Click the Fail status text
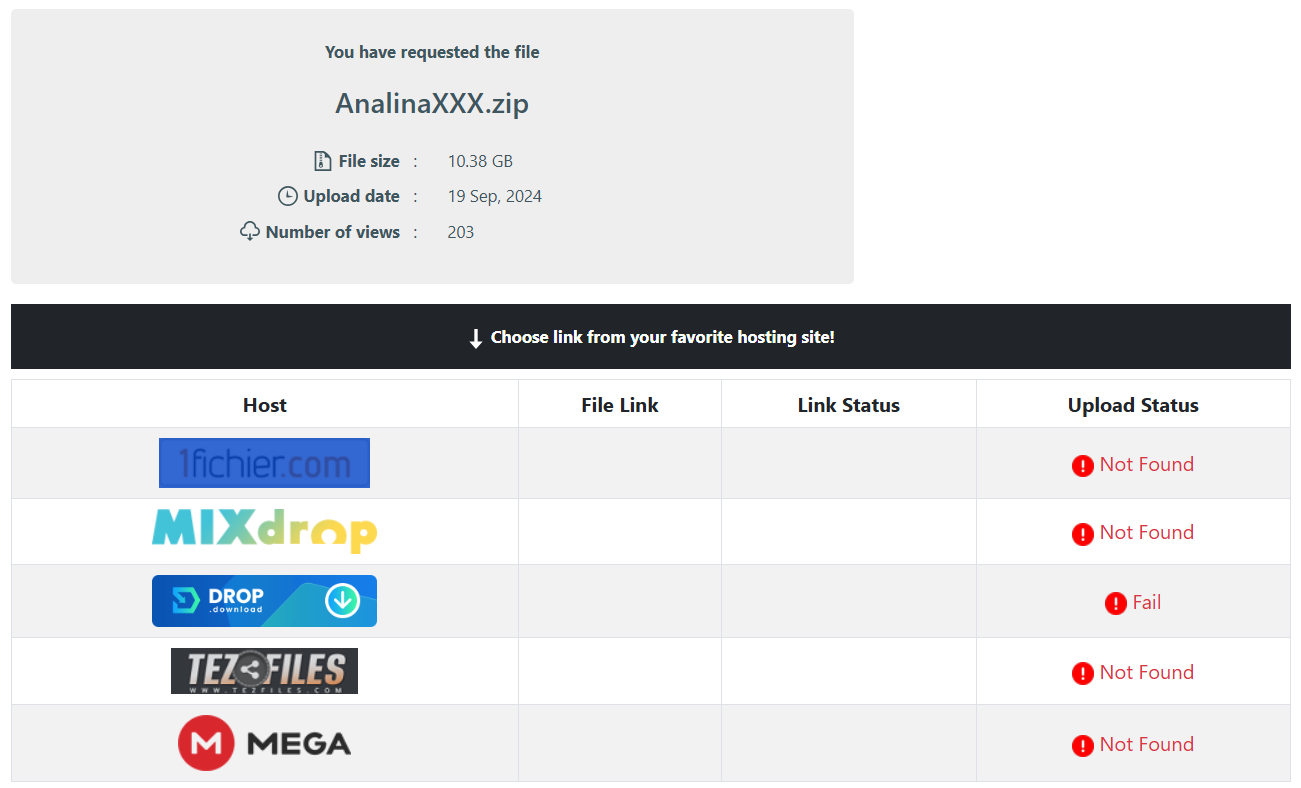 1146,602
